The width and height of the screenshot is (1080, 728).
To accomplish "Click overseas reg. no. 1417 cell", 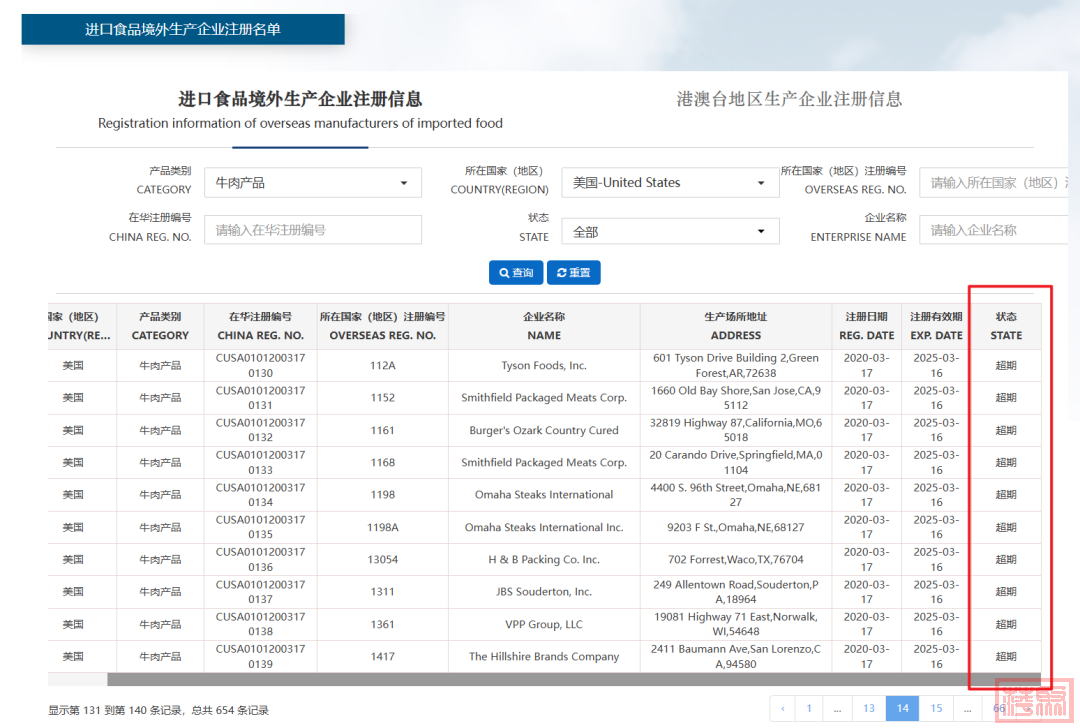I will pyautogui.click(x=382, y=657).
